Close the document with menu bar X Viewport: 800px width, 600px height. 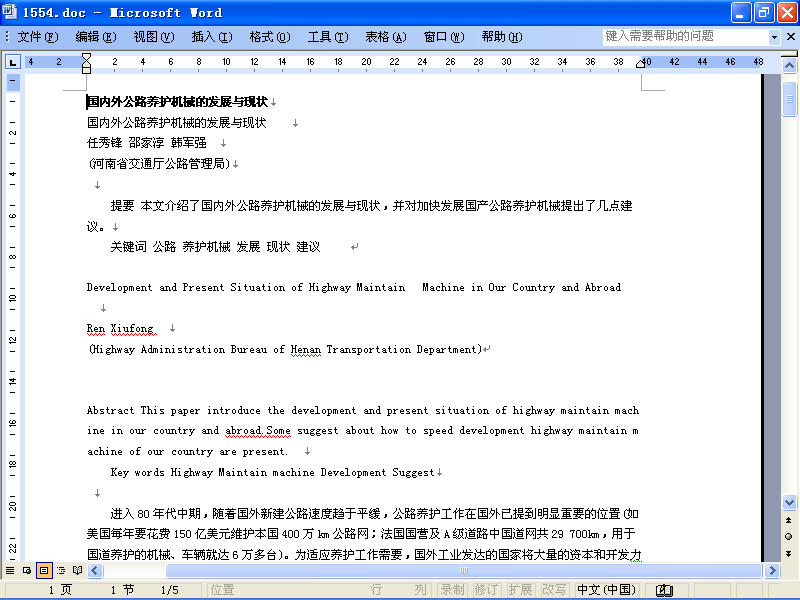pyautogui.click(x=791, y=37)
